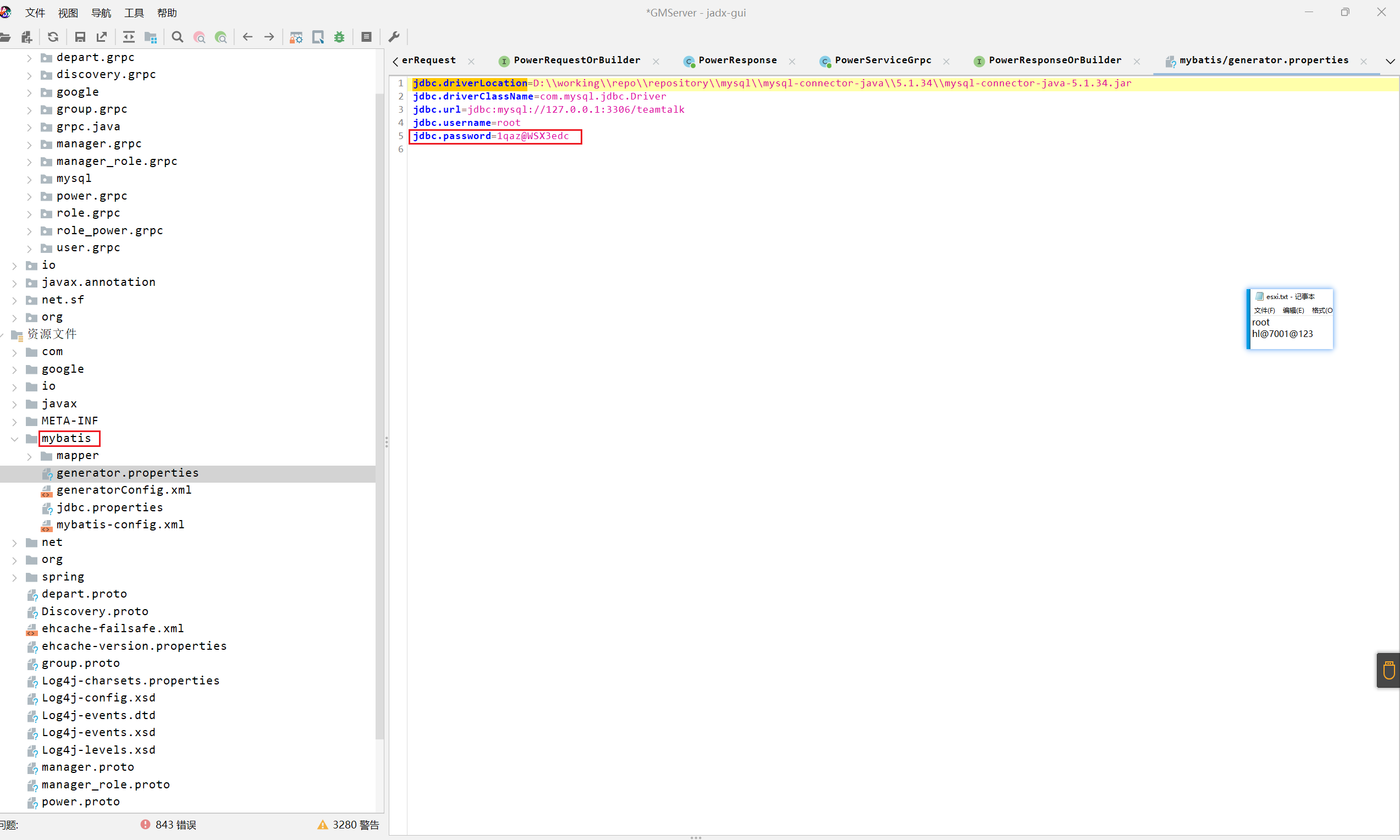This screenshot has width=1400, height=840.
Task: Click the red error icon in the status bar
Action: point(146,824)
